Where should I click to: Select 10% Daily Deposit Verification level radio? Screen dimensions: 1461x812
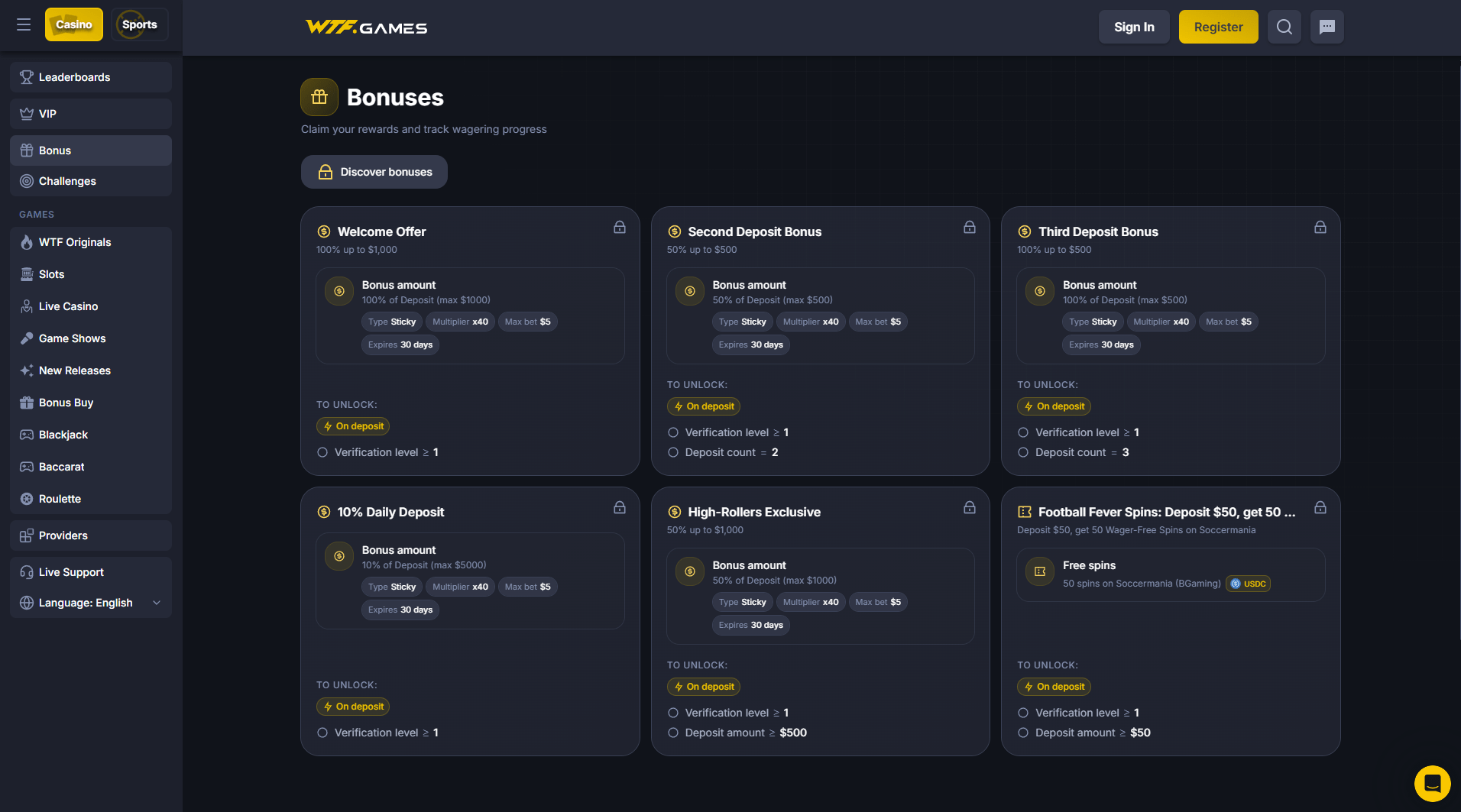point(322,733)
